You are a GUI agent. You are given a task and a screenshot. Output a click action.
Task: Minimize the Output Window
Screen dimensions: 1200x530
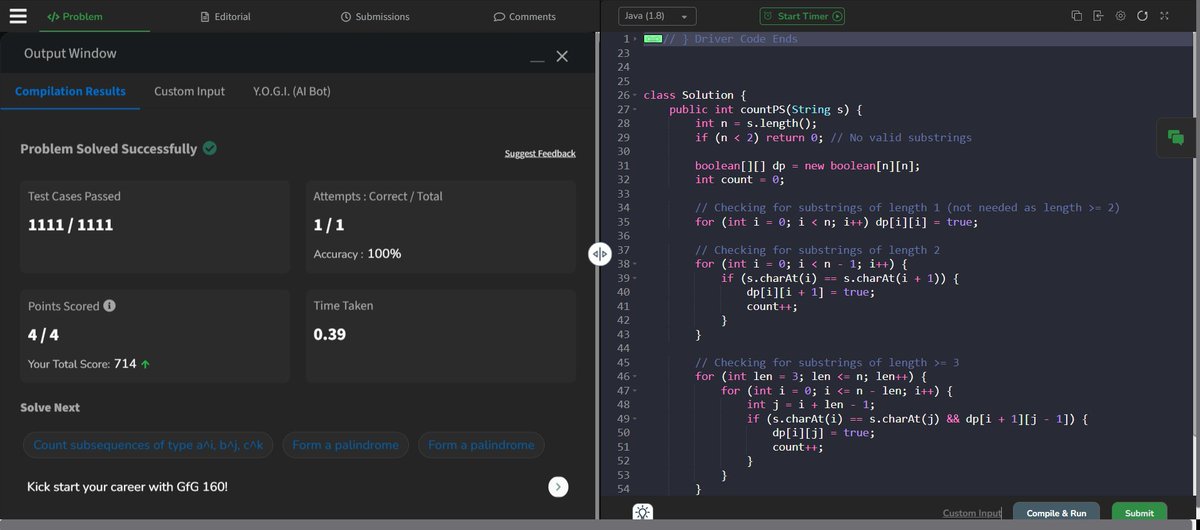(538, 62)
